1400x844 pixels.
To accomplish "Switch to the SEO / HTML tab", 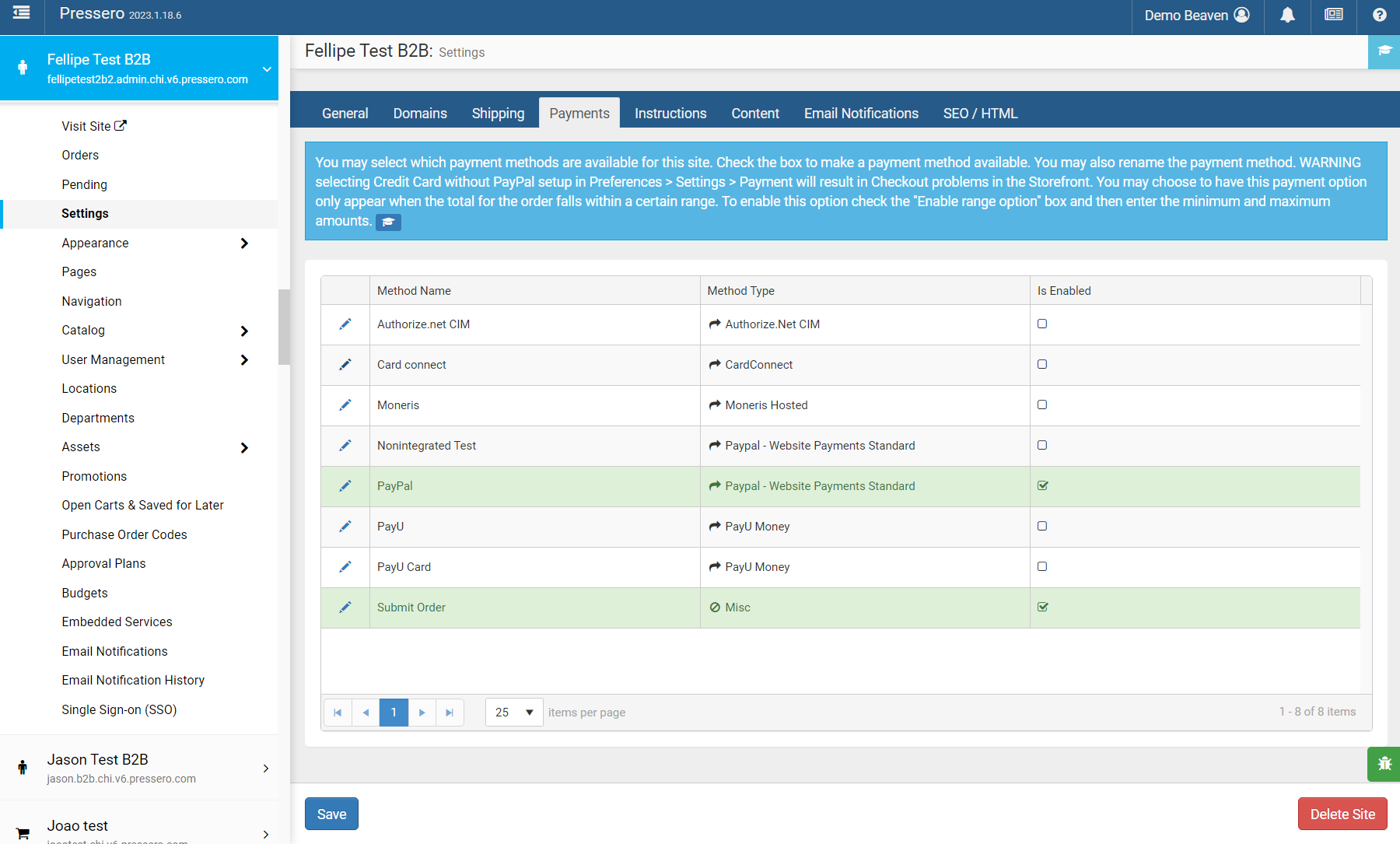I will 980,114.
